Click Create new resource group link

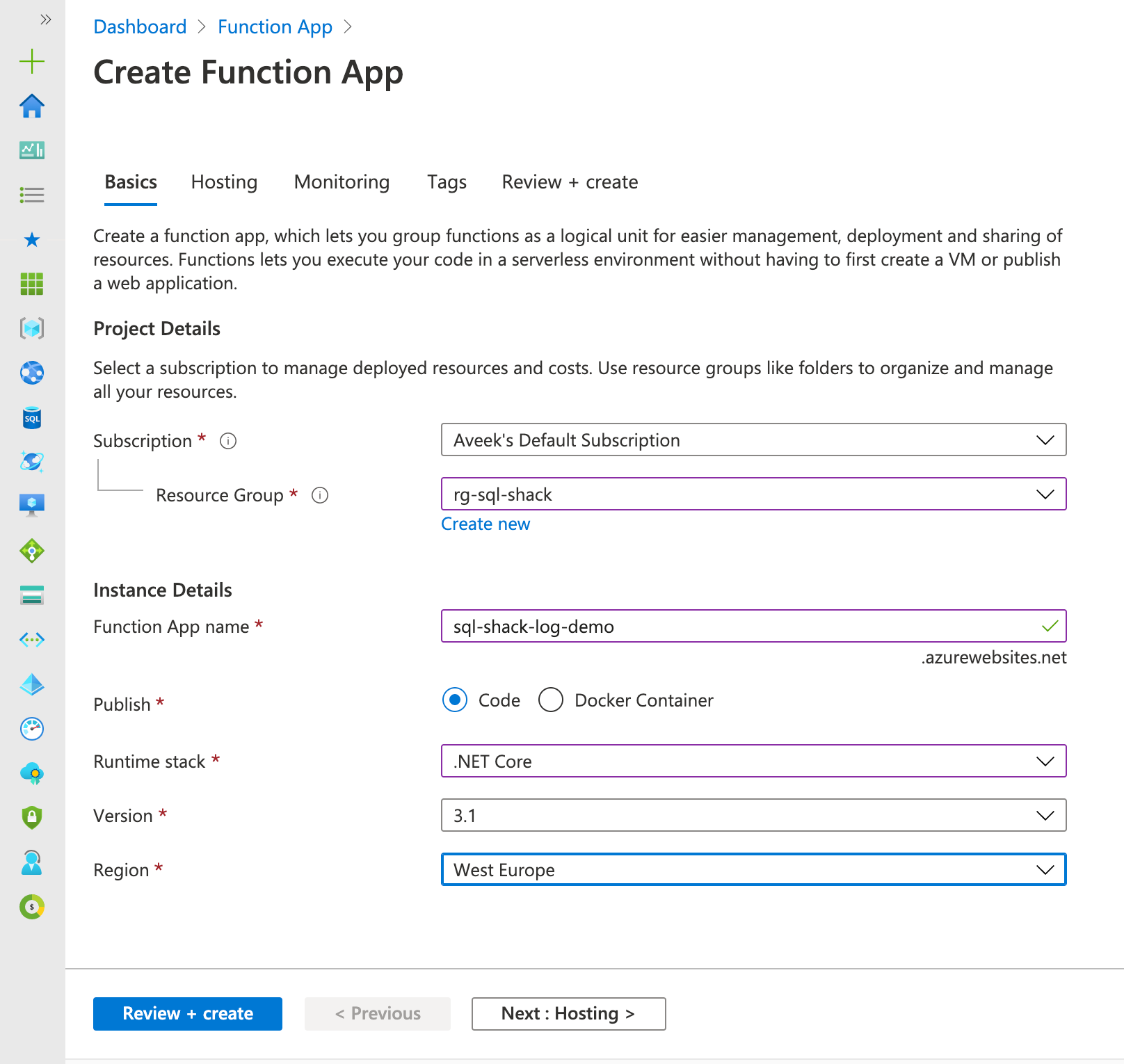coord(485,524)
